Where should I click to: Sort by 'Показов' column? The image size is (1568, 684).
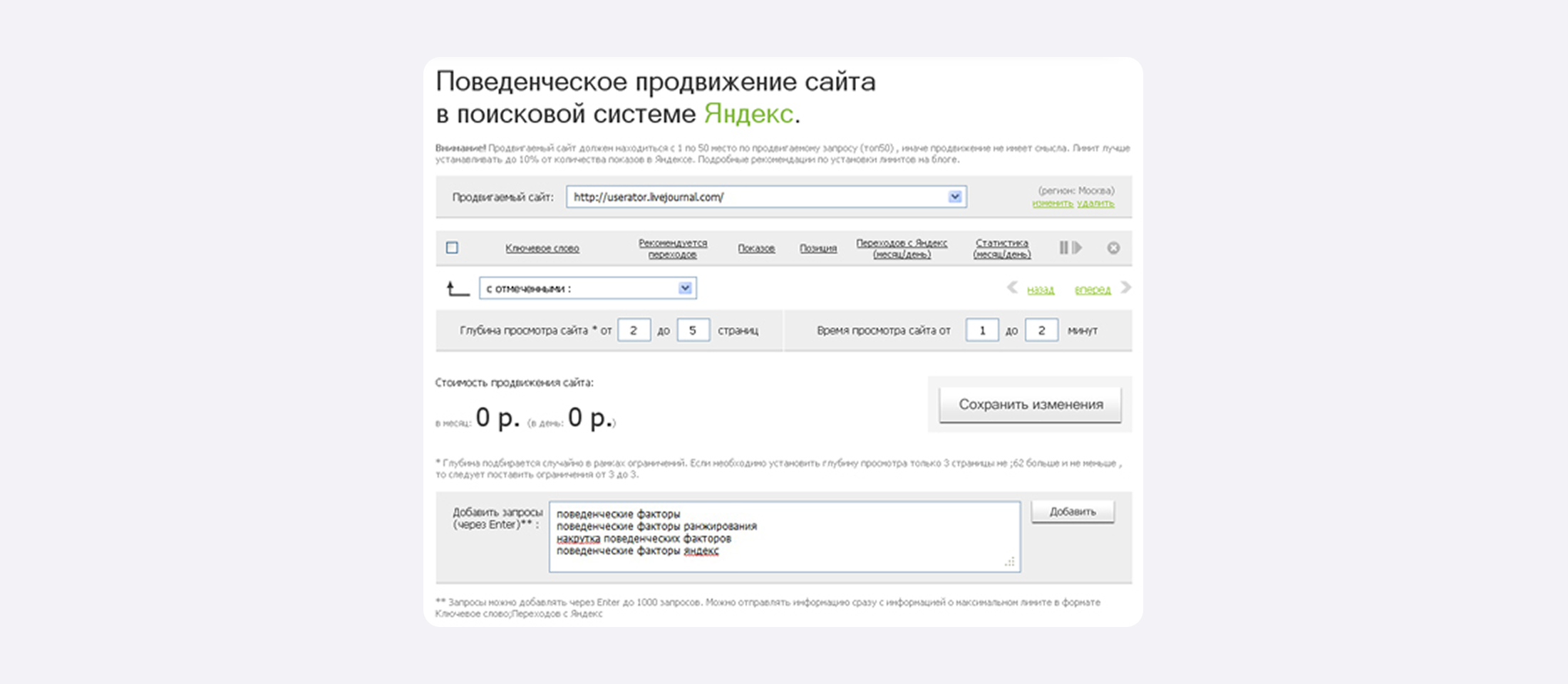click(x=756, y=248)
